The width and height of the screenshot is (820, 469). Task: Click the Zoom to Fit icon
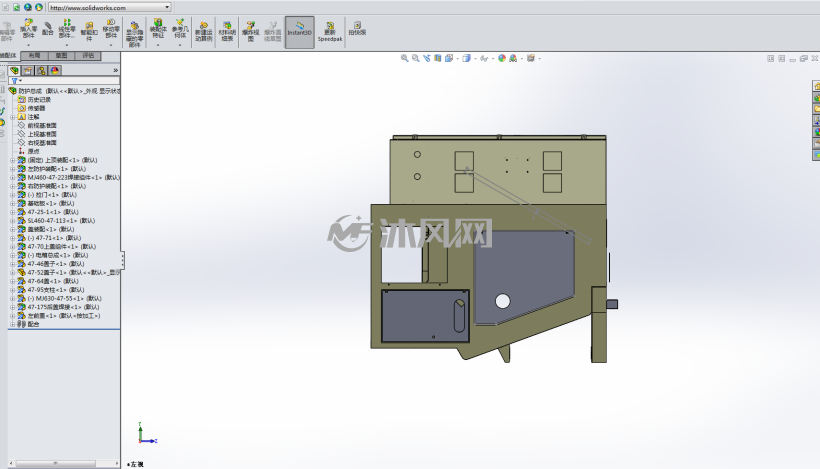[x=404, y=58]
